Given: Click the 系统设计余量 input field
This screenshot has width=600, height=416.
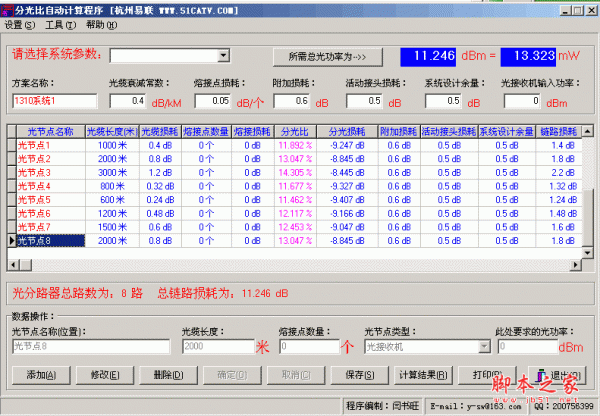Looking at the screenshot, I should coord(443,101).
